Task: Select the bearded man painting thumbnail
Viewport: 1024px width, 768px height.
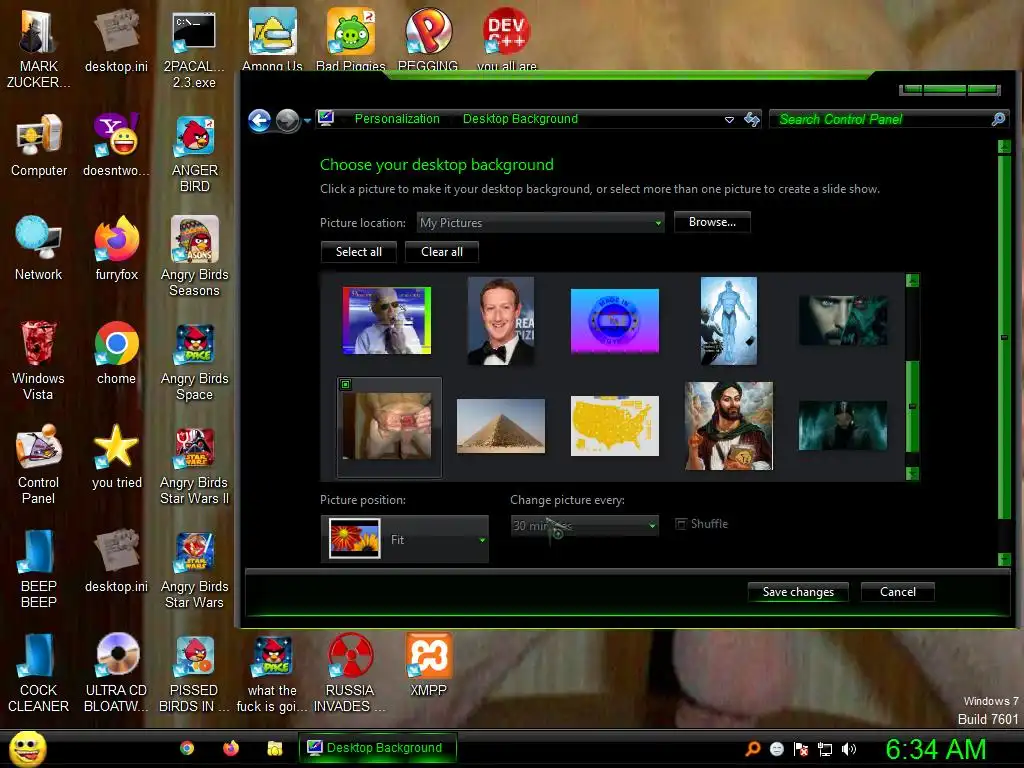Action: pyautogui.click(x=729, y=426)
